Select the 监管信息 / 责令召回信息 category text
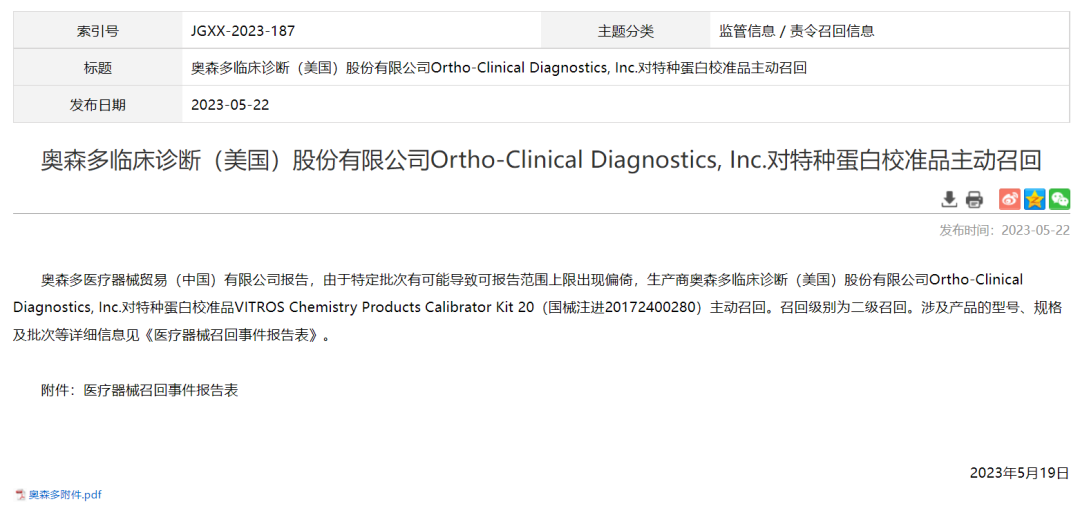 (797, 31)
